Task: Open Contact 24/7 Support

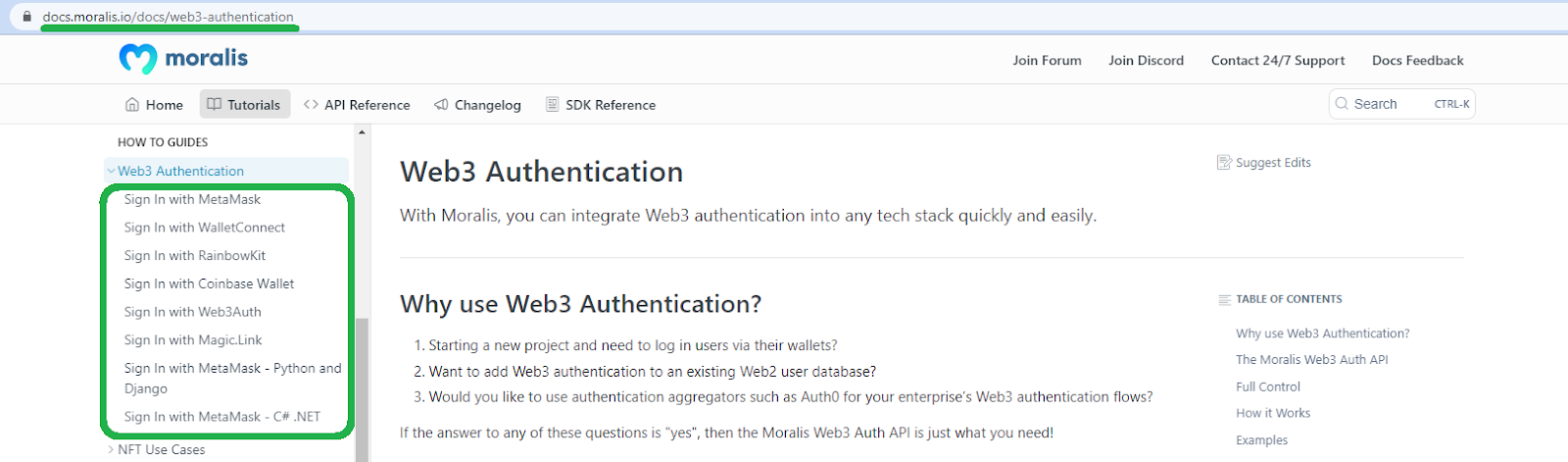Action: click(1278, 60)
